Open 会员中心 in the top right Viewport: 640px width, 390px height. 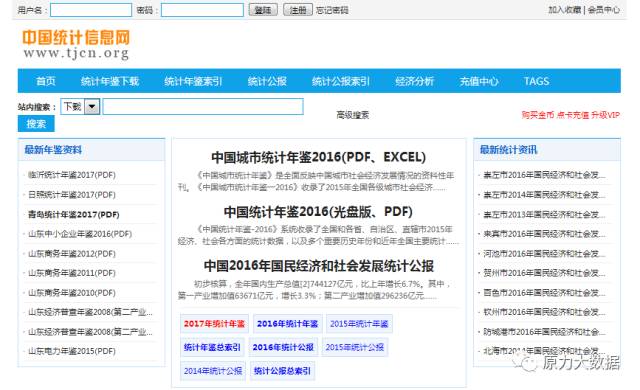(x=604, y=10)
